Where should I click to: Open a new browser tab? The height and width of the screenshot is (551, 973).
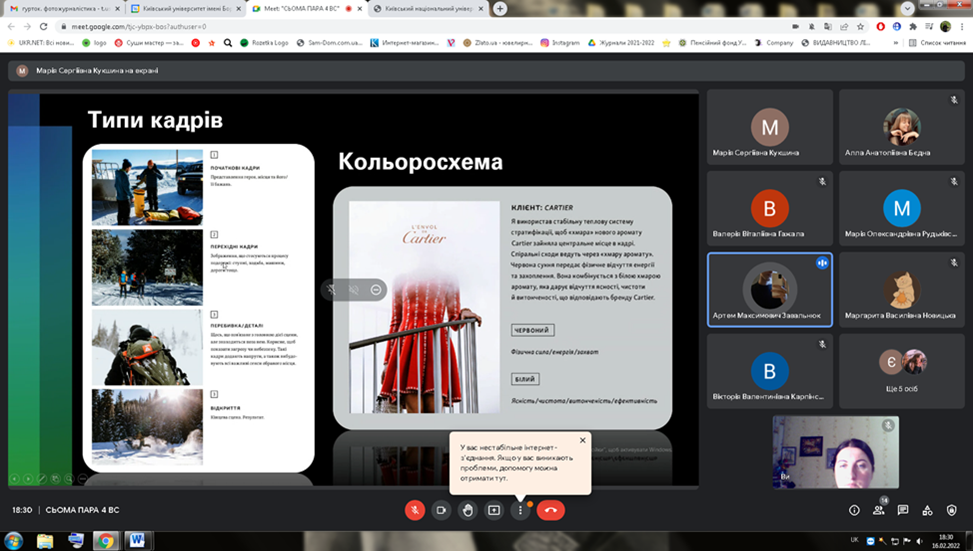point(500,9)
